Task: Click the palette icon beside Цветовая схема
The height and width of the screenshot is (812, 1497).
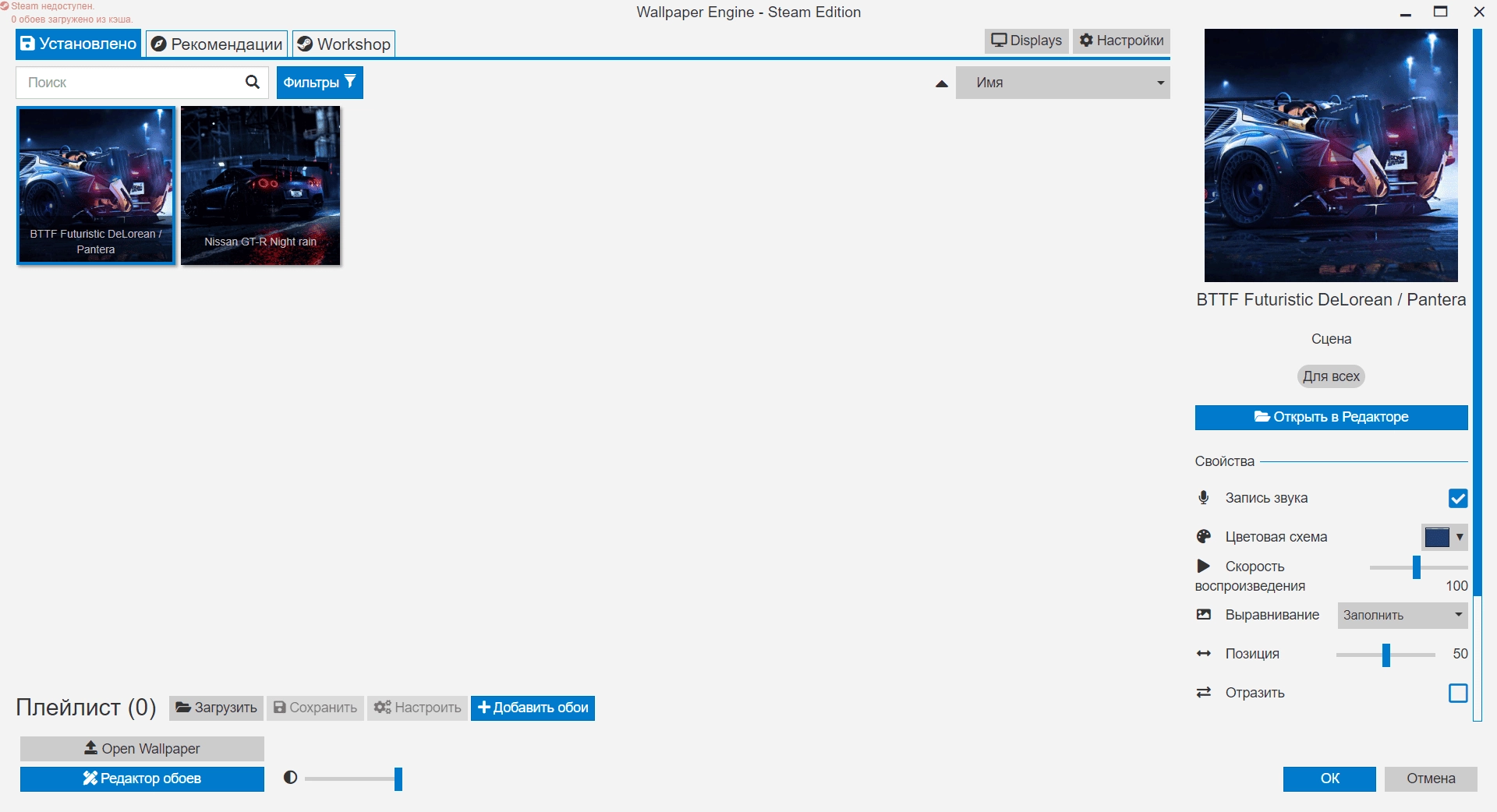Action: click(1204, 536)
